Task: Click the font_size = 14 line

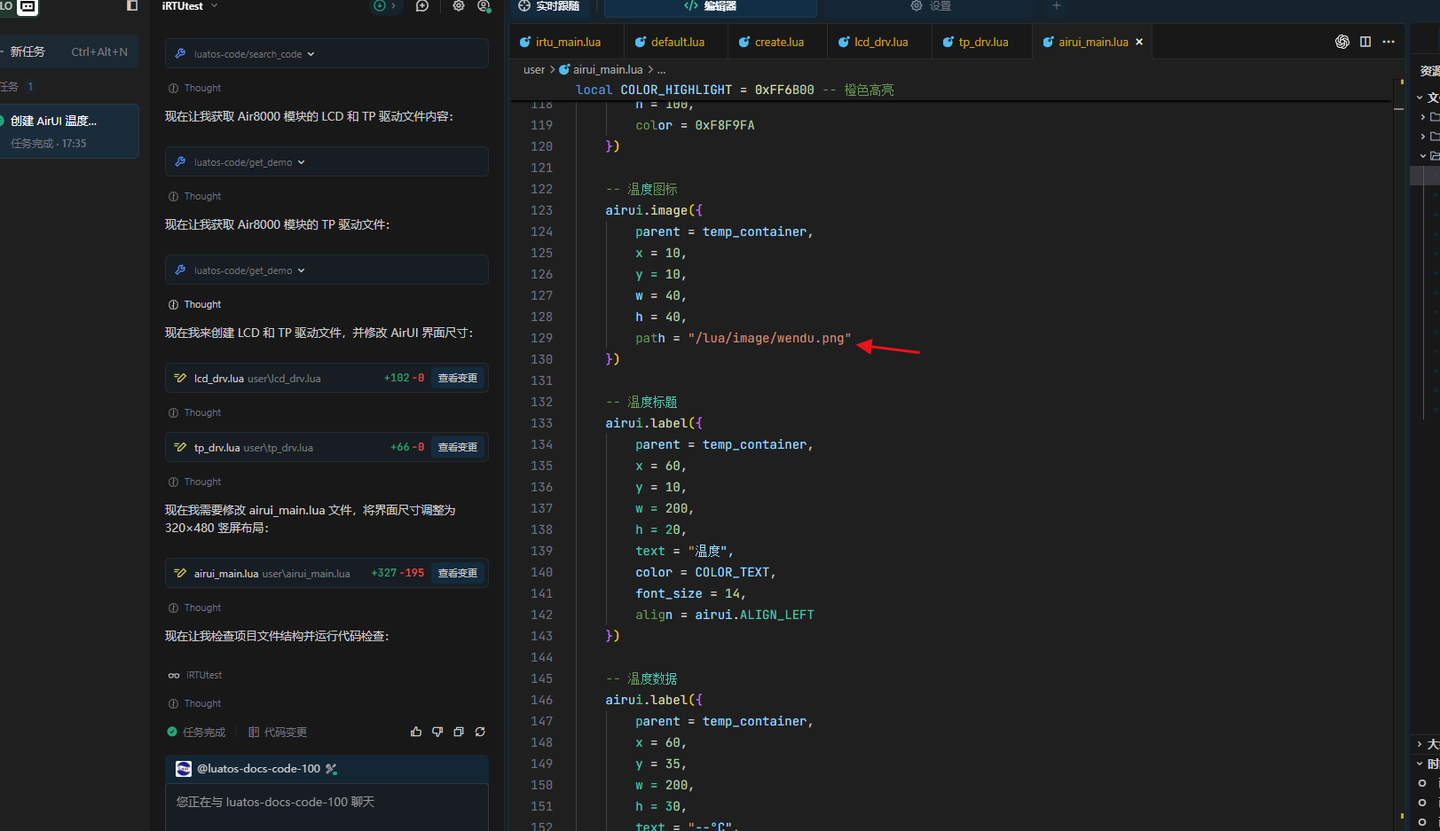Action: 691,593
